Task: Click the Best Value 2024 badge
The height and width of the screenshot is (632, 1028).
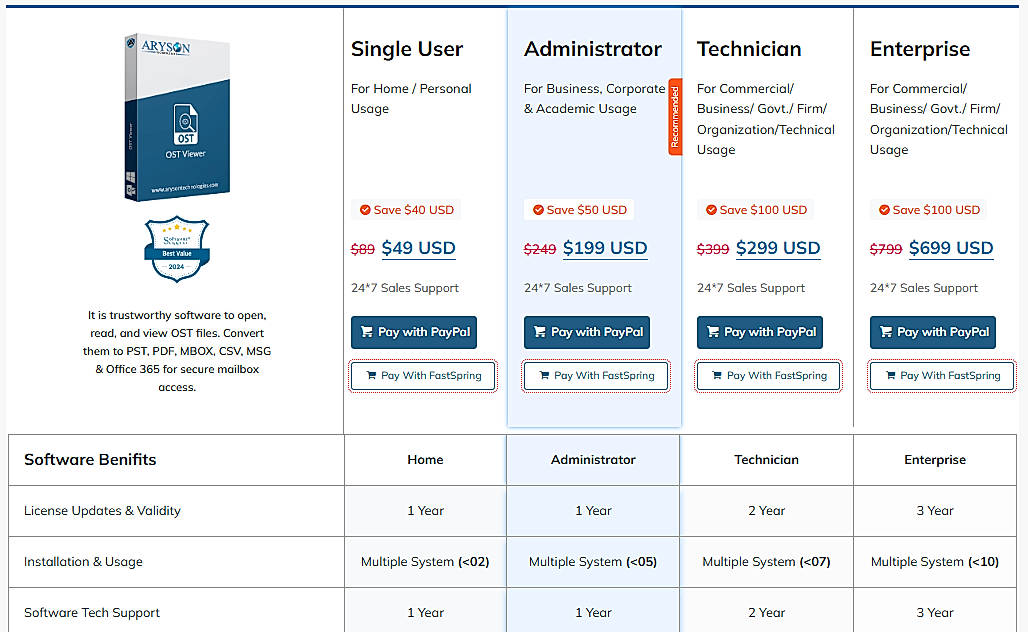Action: tap(177, 249)
